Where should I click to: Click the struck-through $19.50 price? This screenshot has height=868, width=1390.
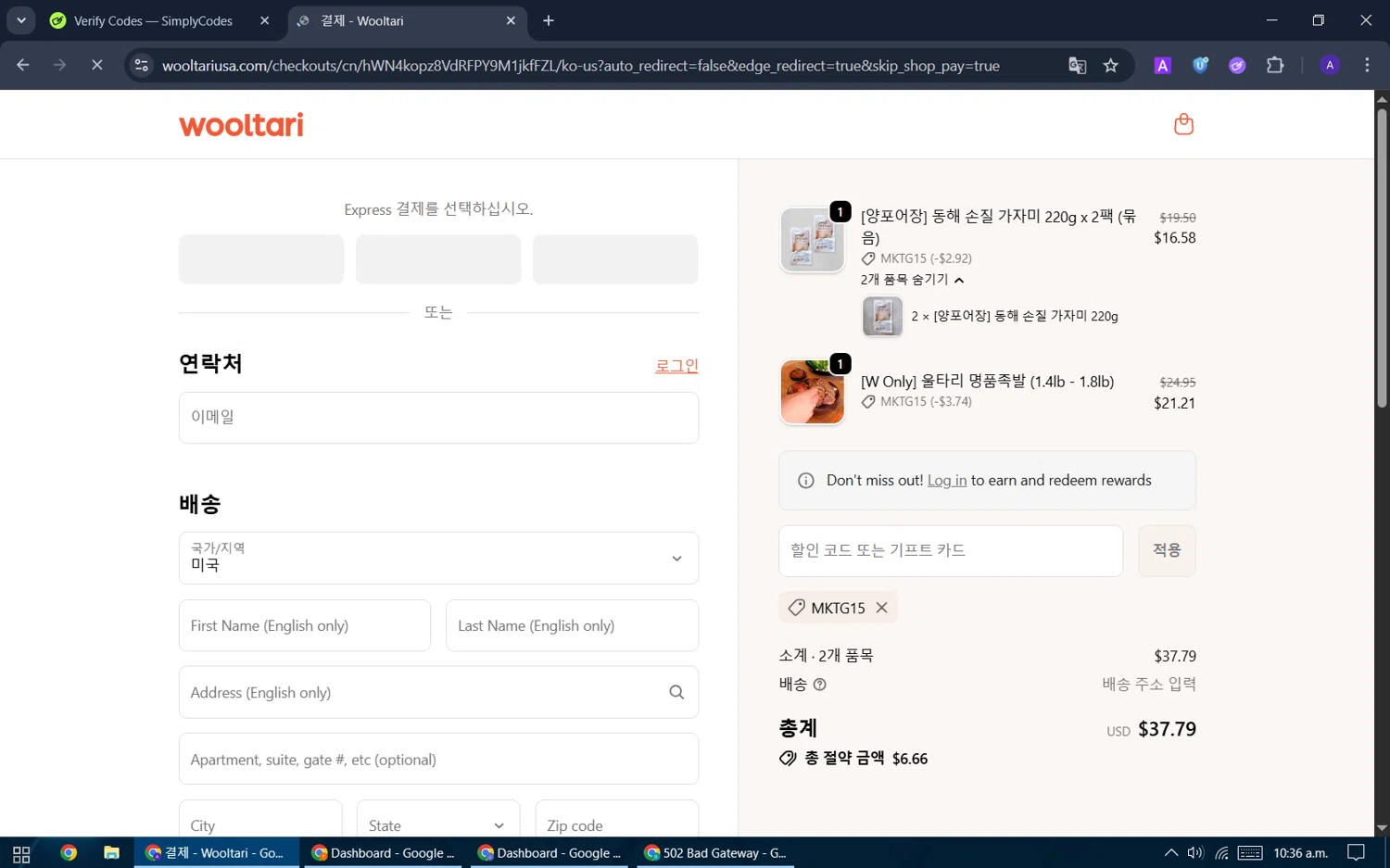point(1178,218)
